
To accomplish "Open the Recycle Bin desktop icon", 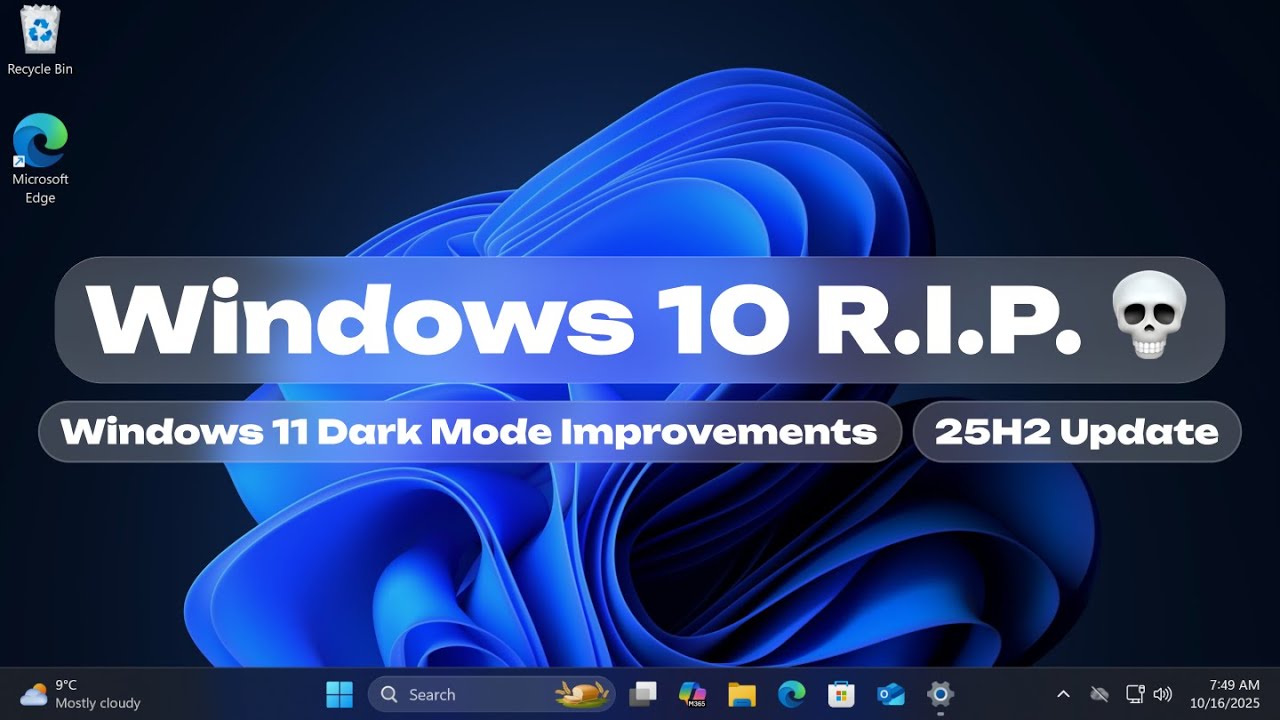I will [40, 41].
